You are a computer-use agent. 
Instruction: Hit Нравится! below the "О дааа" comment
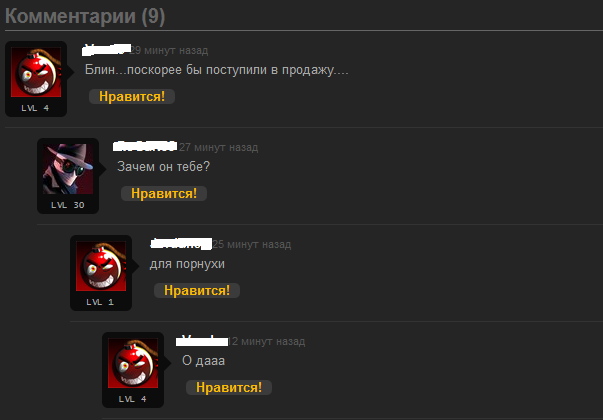(229, 387)
